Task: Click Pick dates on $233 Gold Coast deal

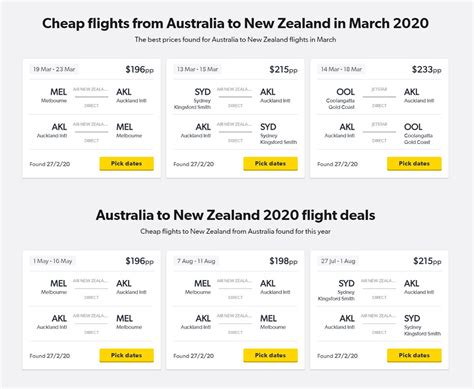Action: [x=414, y=164]
